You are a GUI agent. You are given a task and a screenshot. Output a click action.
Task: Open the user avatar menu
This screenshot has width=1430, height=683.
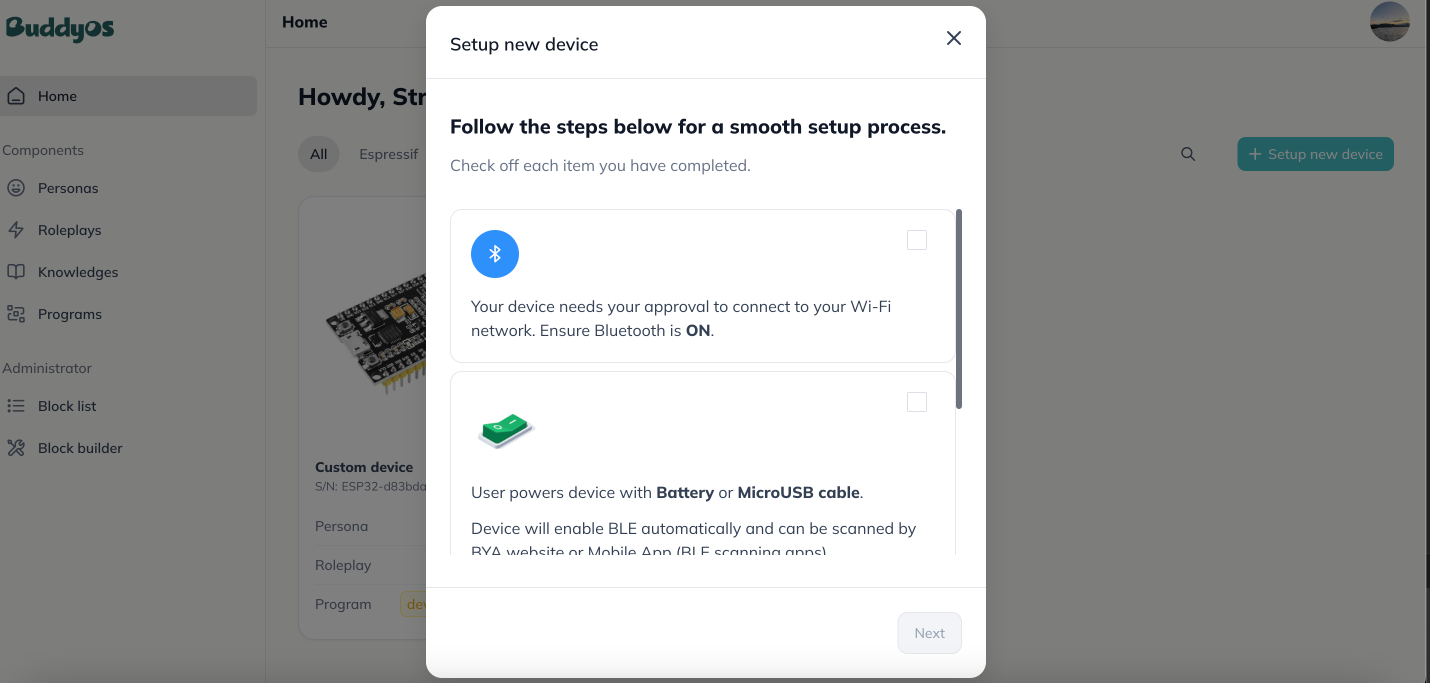(x=1390, y=21)
